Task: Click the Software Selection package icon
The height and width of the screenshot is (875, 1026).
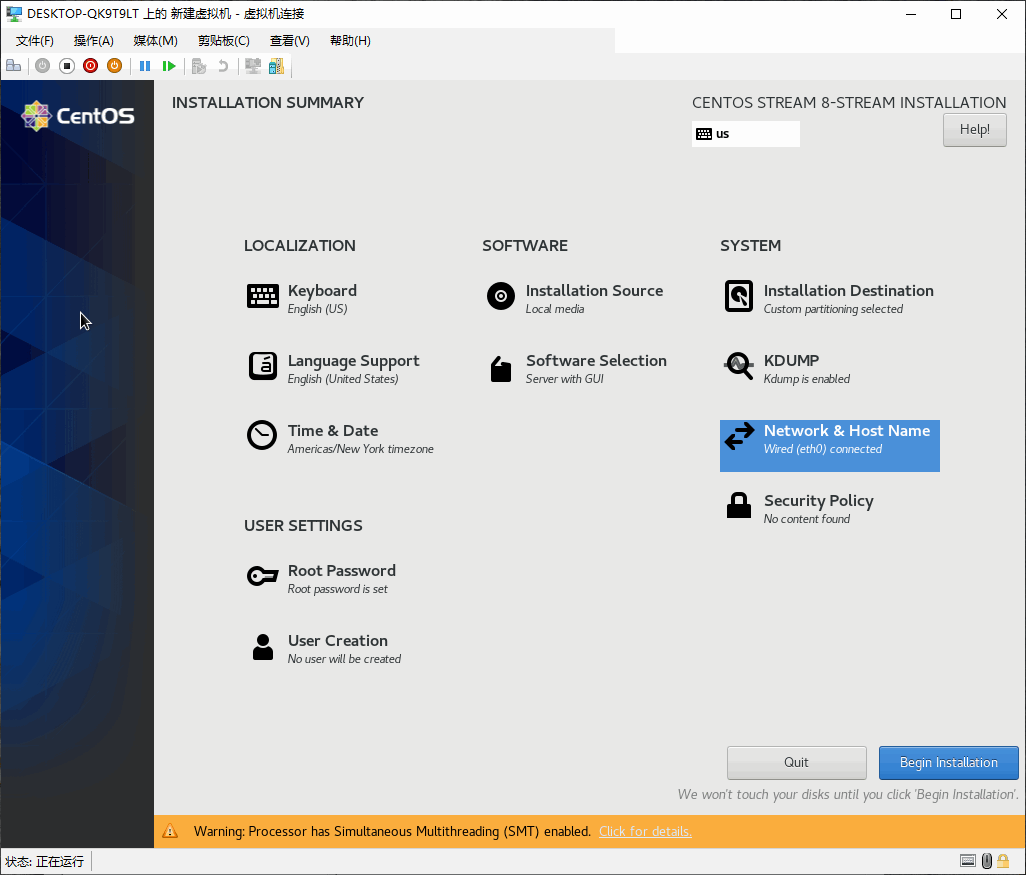Action: coord(501,369)
